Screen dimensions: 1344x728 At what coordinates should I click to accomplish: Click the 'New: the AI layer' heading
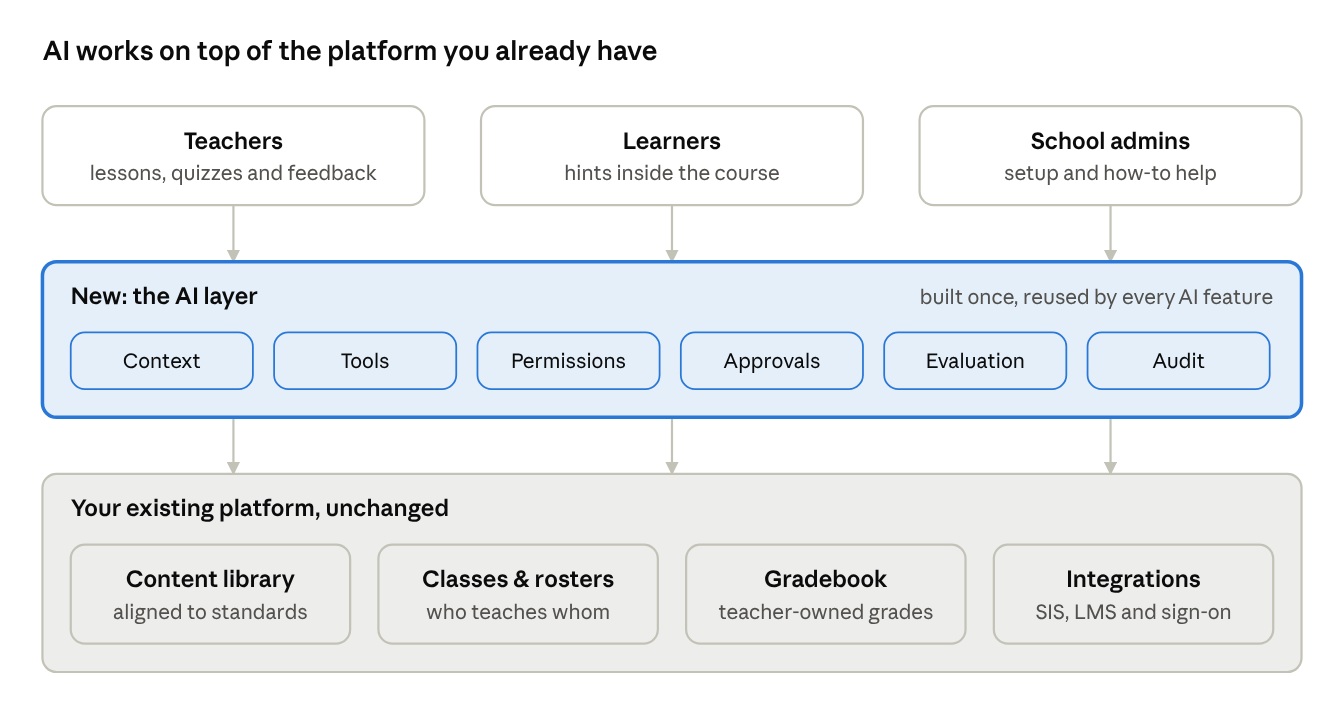pos(164,296)
